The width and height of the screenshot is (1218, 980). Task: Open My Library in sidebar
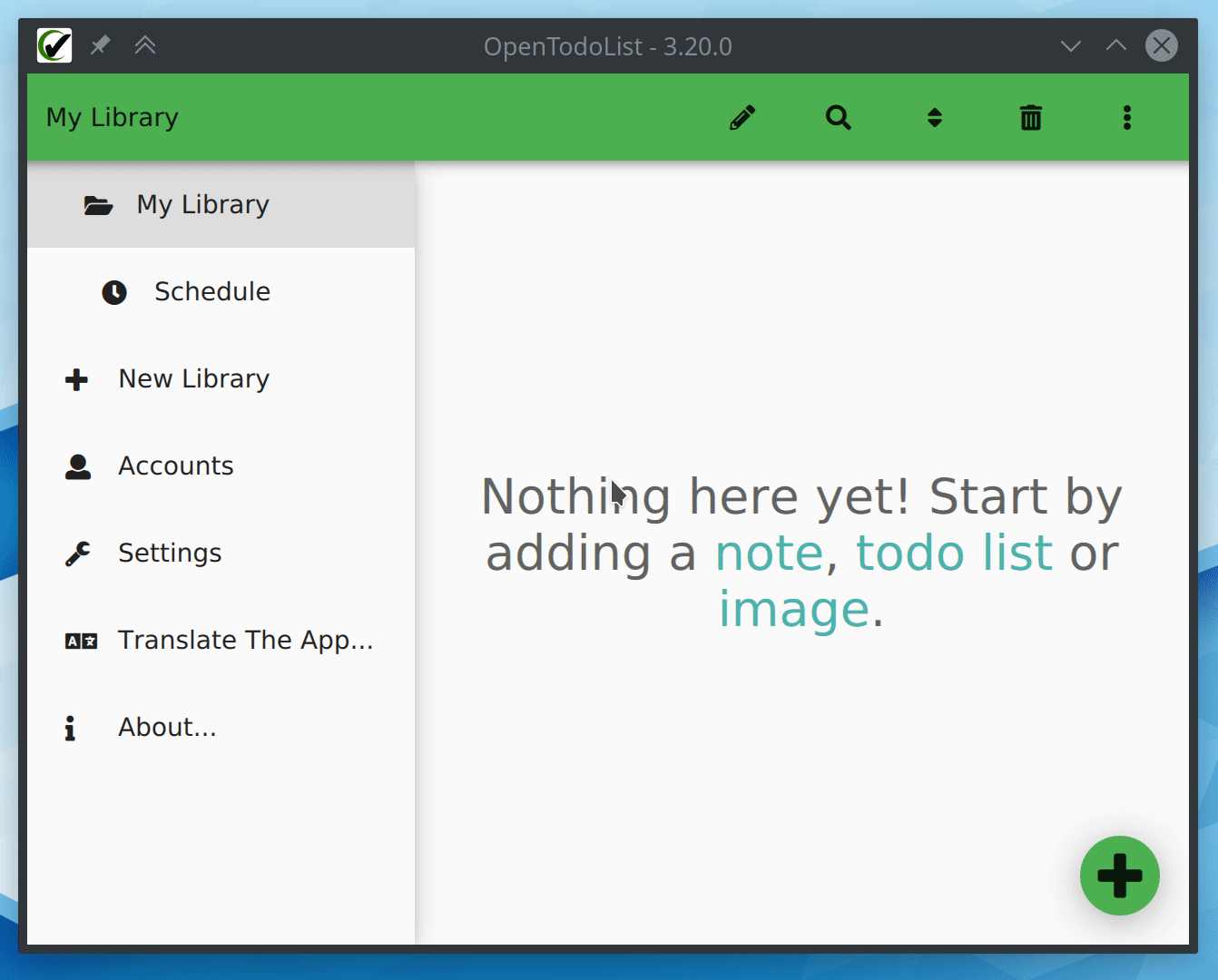(221, 205)
